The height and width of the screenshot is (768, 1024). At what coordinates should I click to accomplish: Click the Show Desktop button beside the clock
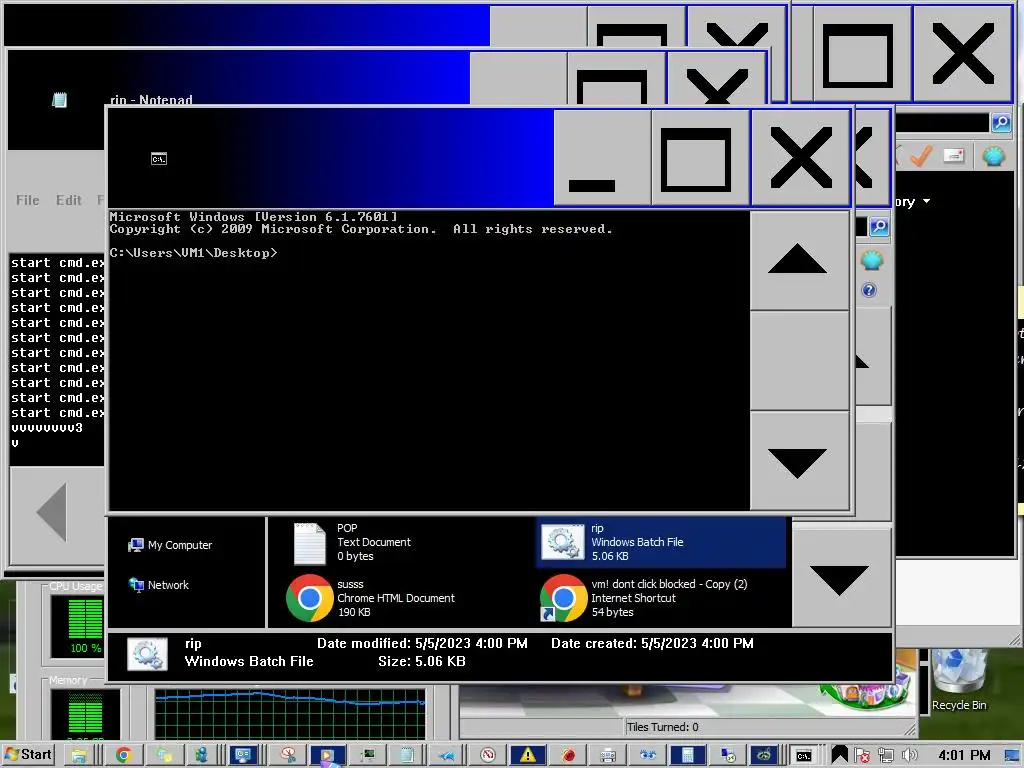click(1013, 756)
